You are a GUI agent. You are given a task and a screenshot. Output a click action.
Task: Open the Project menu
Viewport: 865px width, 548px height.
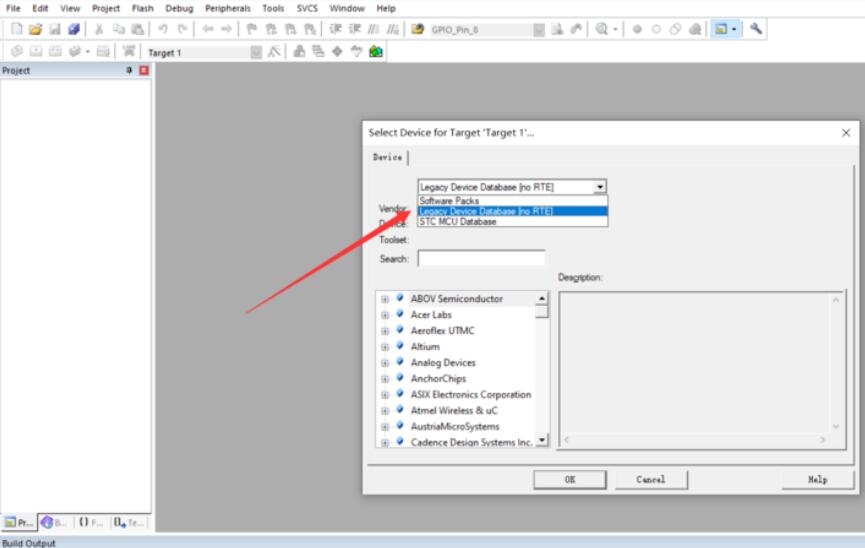(105, 8)
